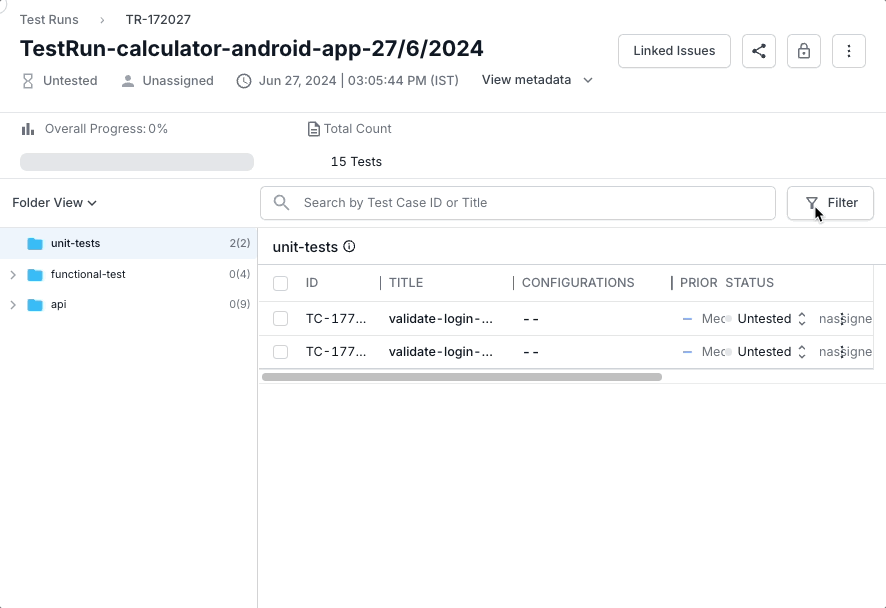Click the lock icon button

[x=804, y=51]
